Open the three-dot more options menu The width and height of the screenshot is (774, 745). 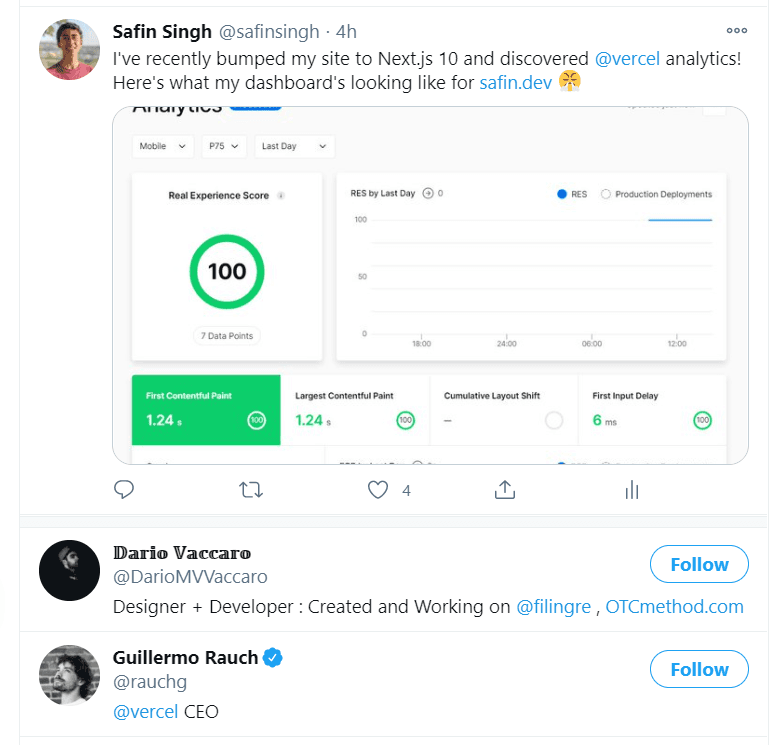[x=737, y=31]
